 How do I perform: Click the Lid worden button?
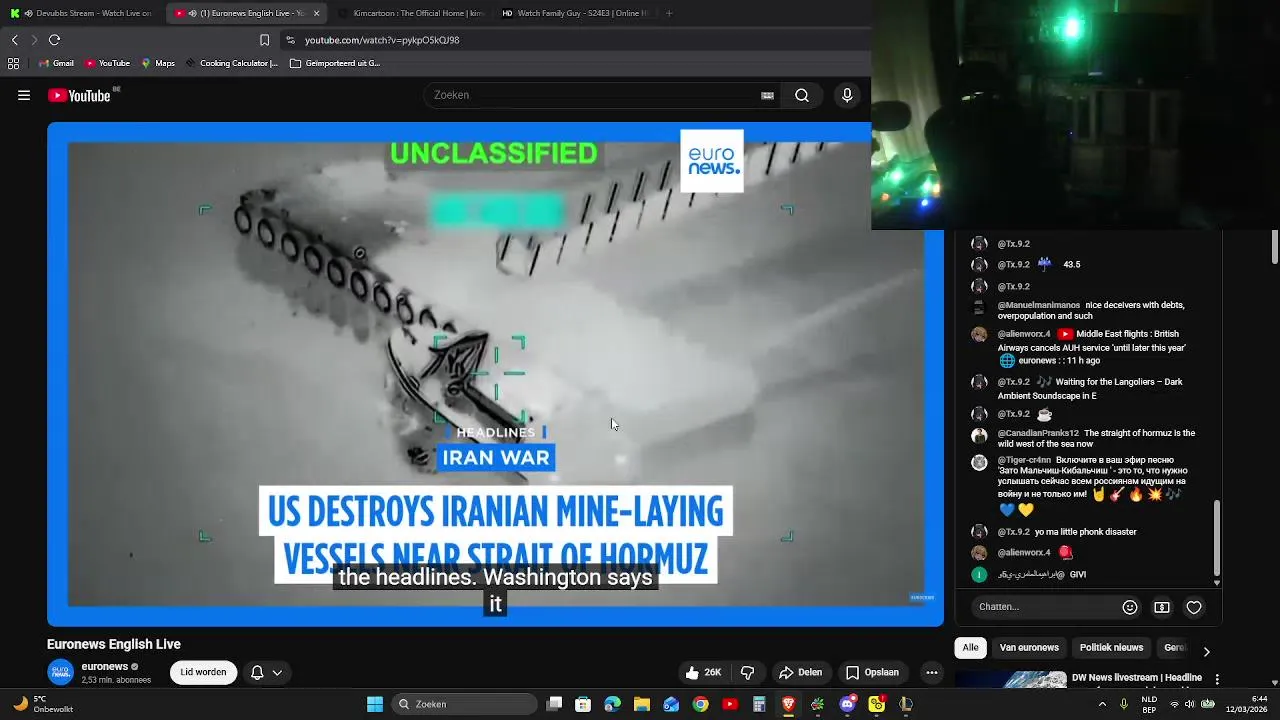click(x=203, y=672)
